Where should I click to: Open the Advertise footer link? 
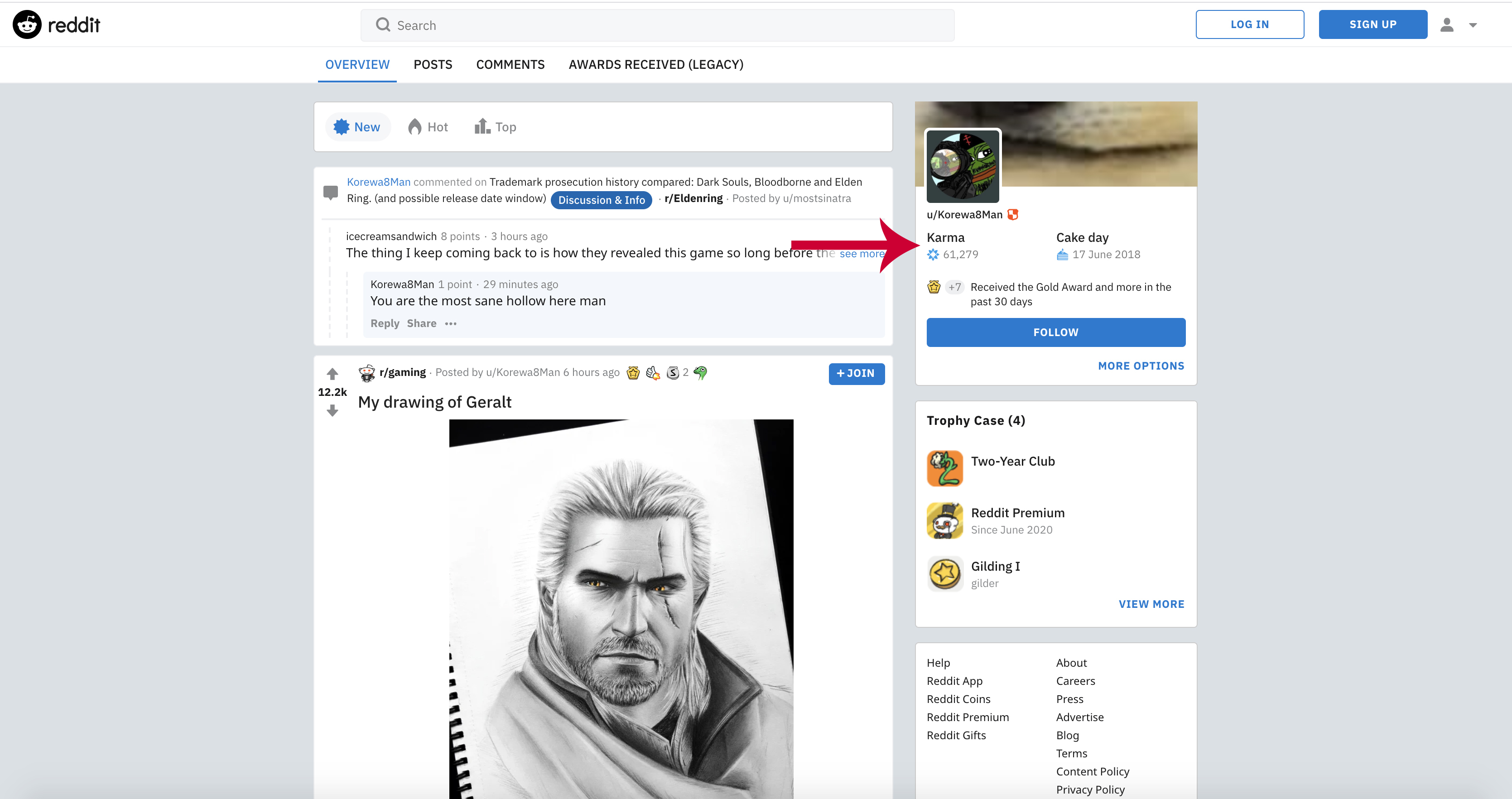click(1079, 717)
